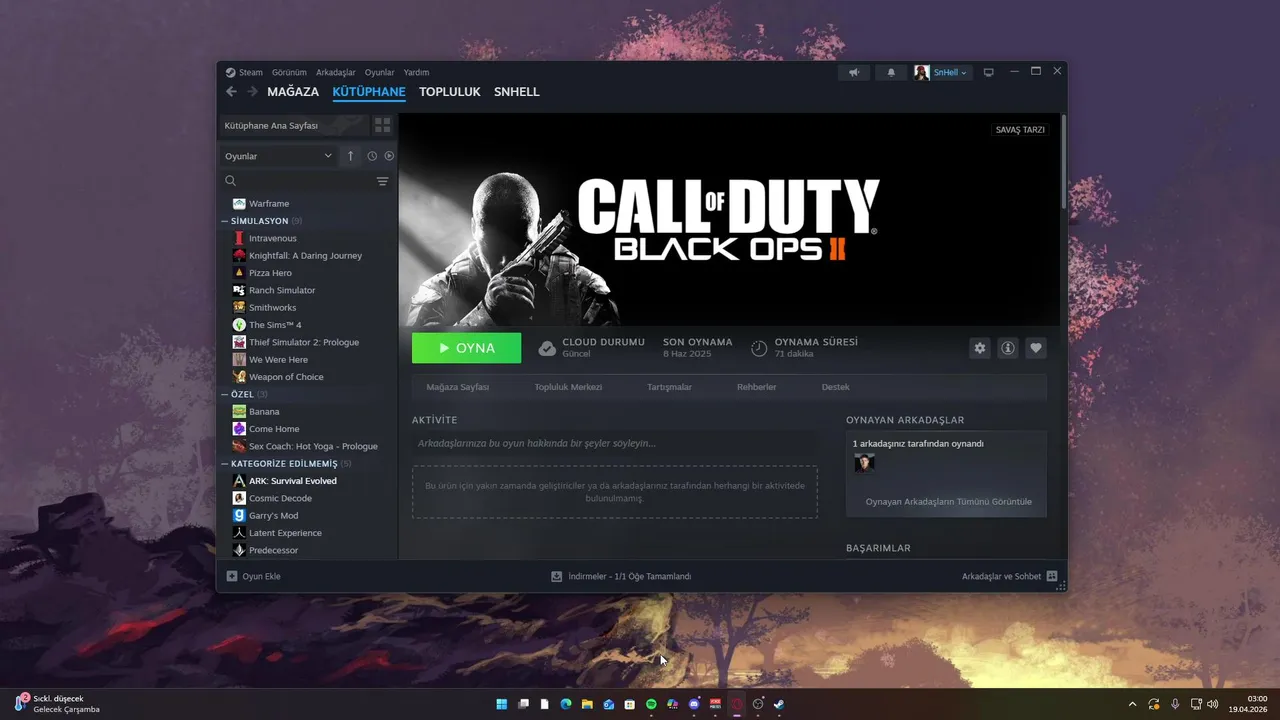Click the scroll-to-top arrow icon in the sidebar
The height and width of the screenshot is (720, 1280).
pos(350,156)
